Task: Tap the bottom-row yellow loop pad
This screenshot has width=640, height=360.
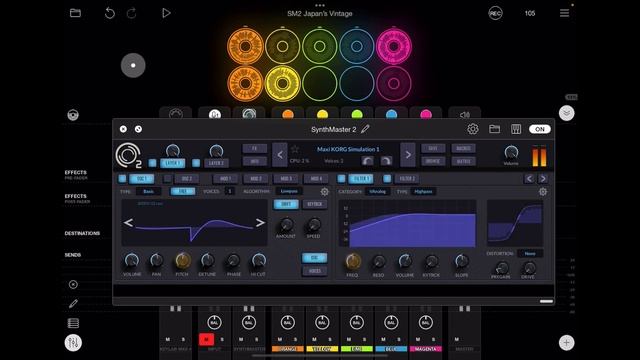Action: [x=282, y=84]
